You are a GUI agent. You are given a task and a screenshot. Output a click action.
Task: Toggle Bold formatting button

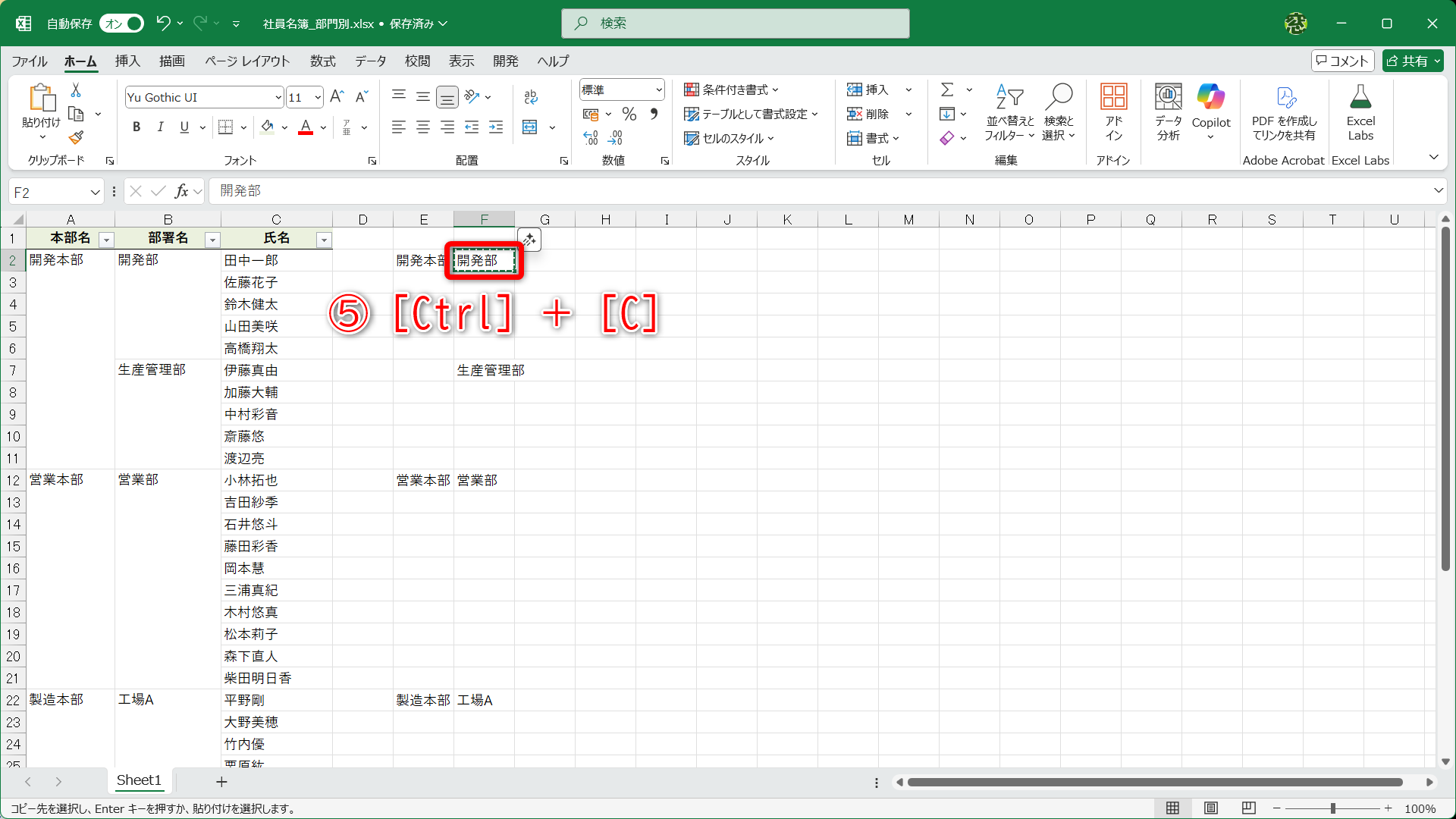[136, 127]
